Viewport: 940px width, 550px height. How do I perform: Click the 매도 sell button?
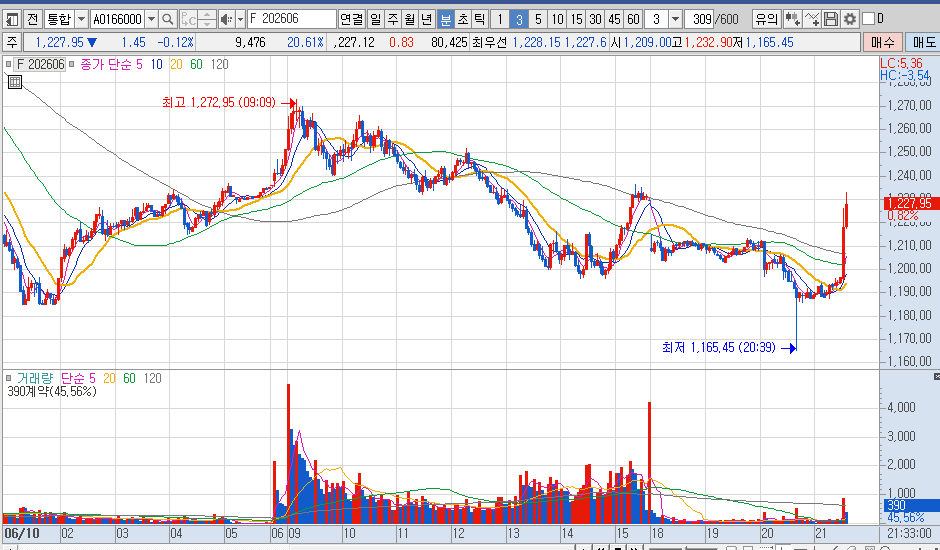pos(923,42)
